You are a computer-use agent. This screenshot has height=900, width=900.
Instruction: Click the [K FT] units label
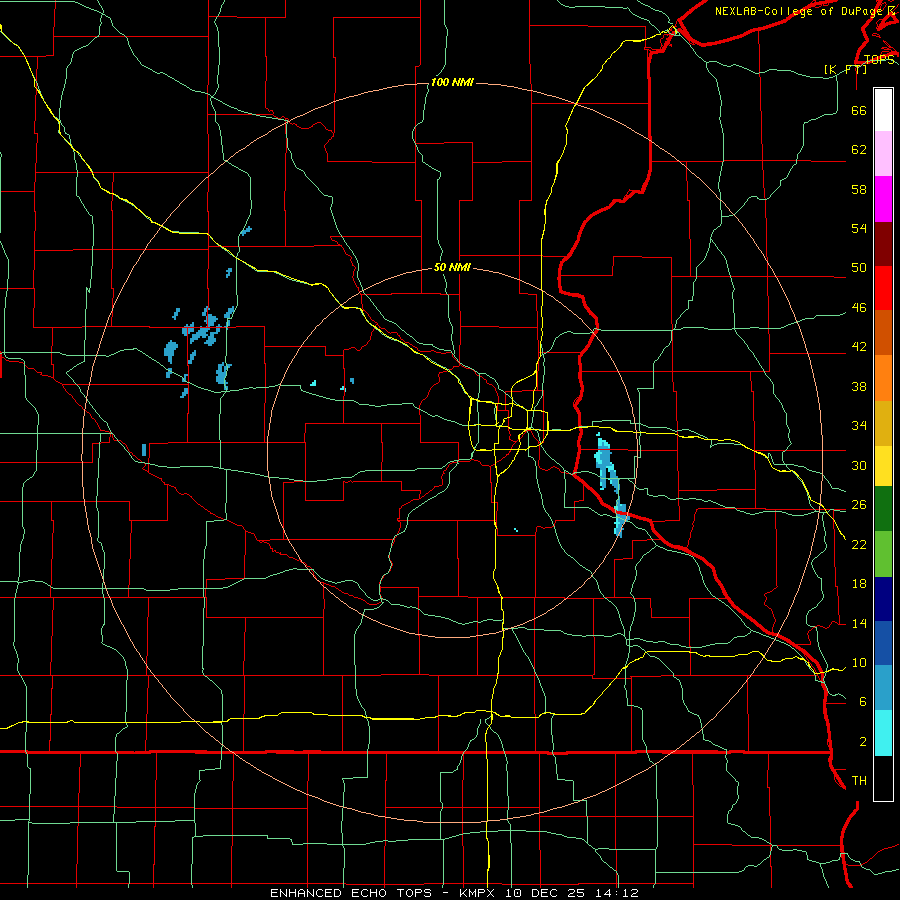pyautogui.click(x=845, y=69)
